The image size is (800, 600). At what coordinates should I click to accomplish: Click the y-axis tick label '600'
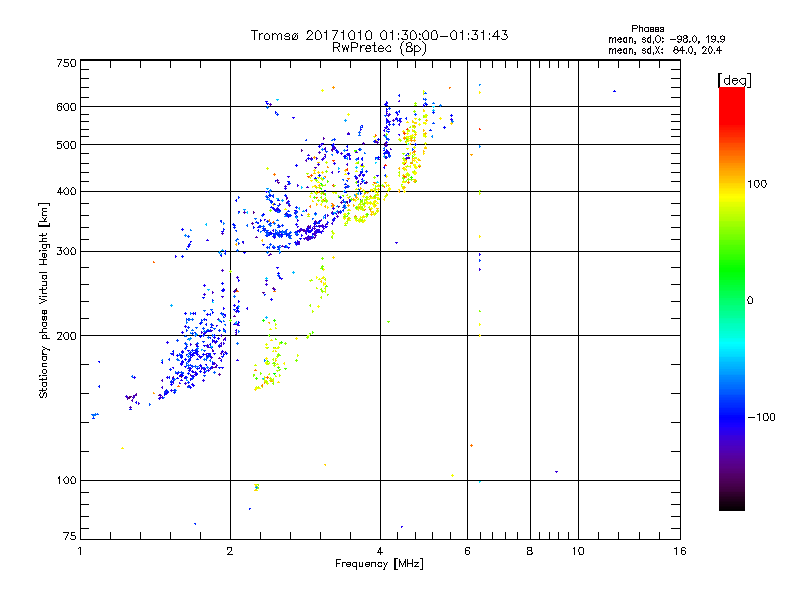point(66,107)
